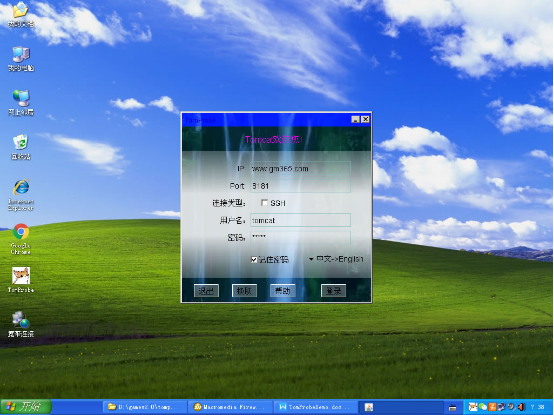Viewport: 554px width, 415px height.
Task: Switch to the active TomProbe taskbar item
Action: point(401,407)
